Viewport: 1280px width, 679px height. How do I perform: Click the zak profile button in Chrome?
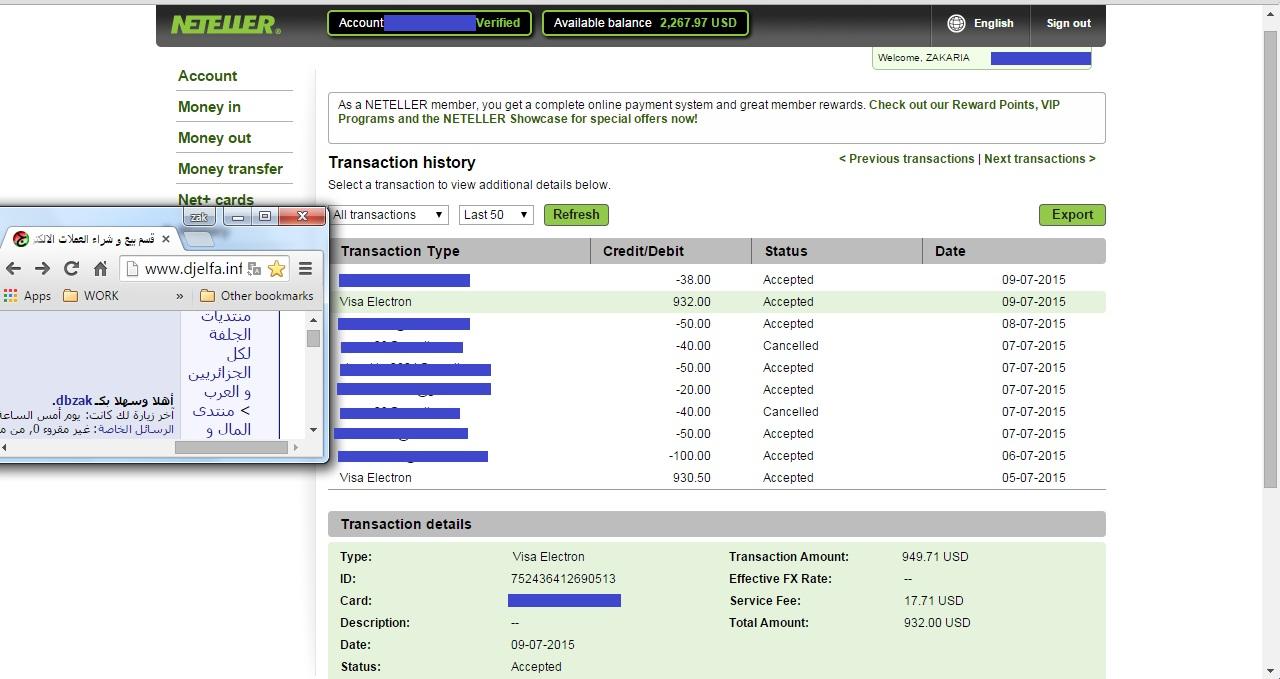pyautogui.click(x=198, y=216)
